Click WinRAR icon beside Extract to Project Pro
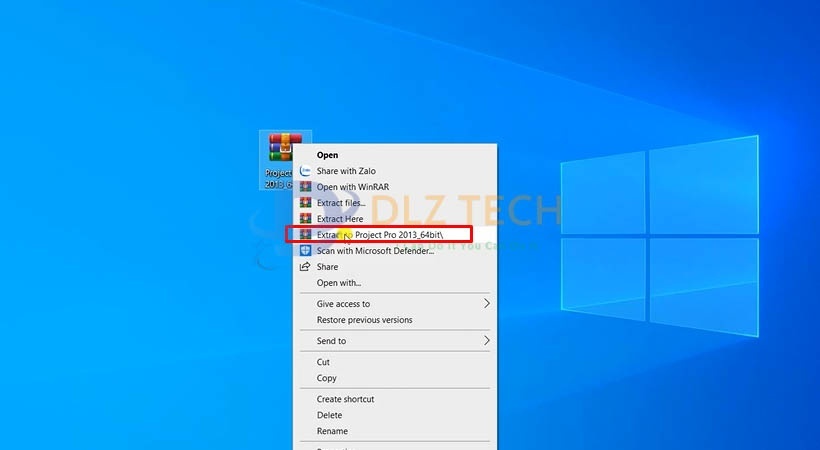The width and height of the screenshot is (820, 450). 305,235
